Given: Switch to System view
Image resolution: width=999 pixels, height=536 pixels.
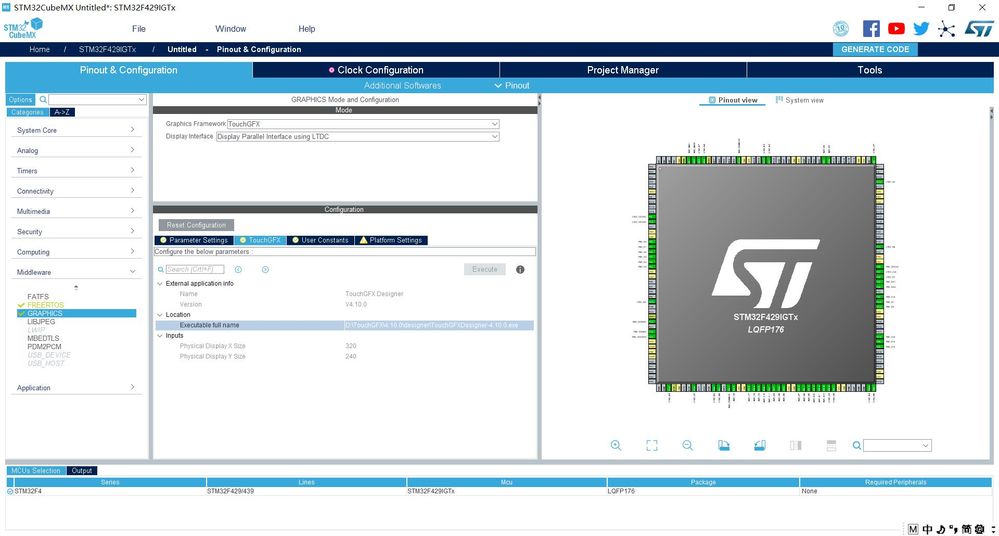Looking at the screenshot, I should click(800, 100).
